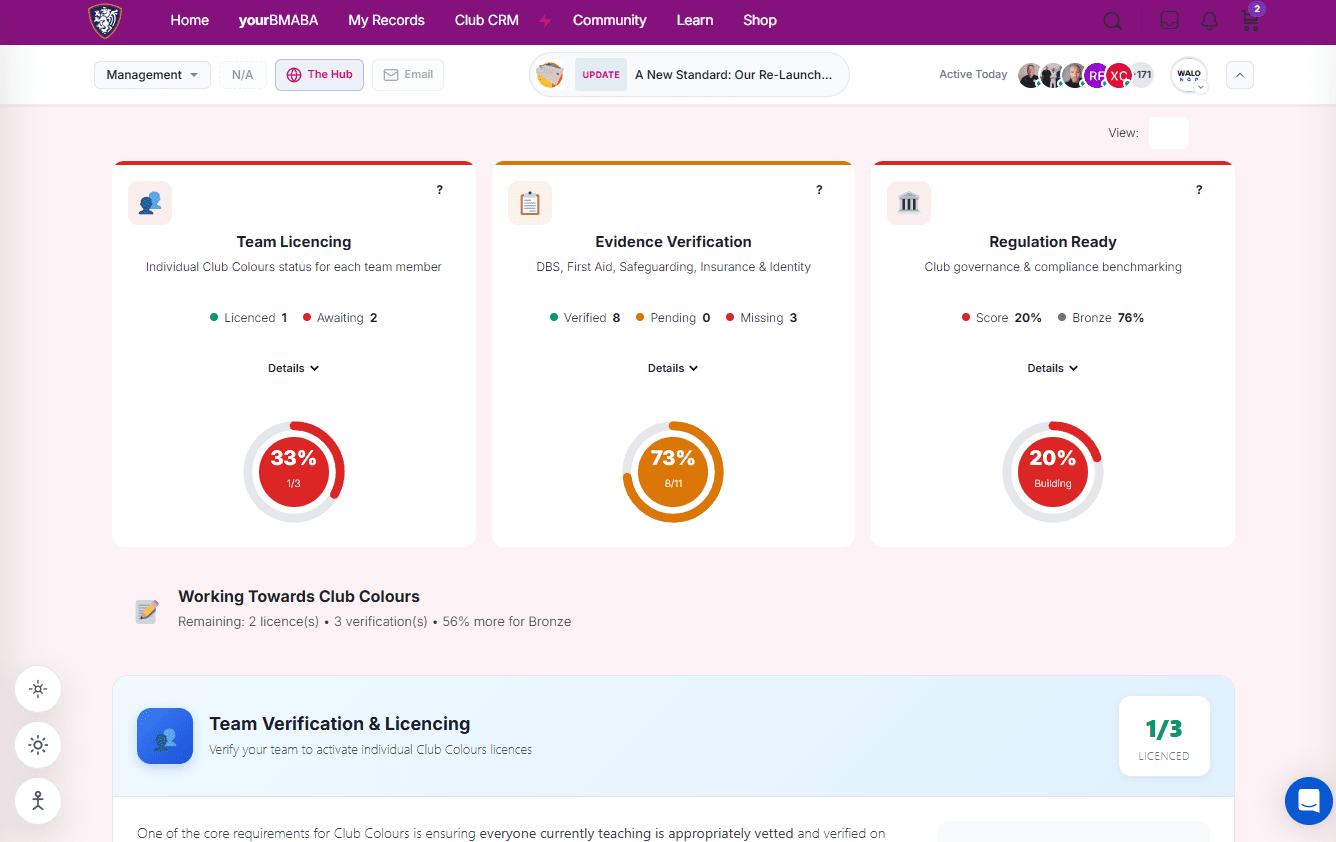Toggle The Hub view button
This screenshot has width=1336, height=842.
319,75
